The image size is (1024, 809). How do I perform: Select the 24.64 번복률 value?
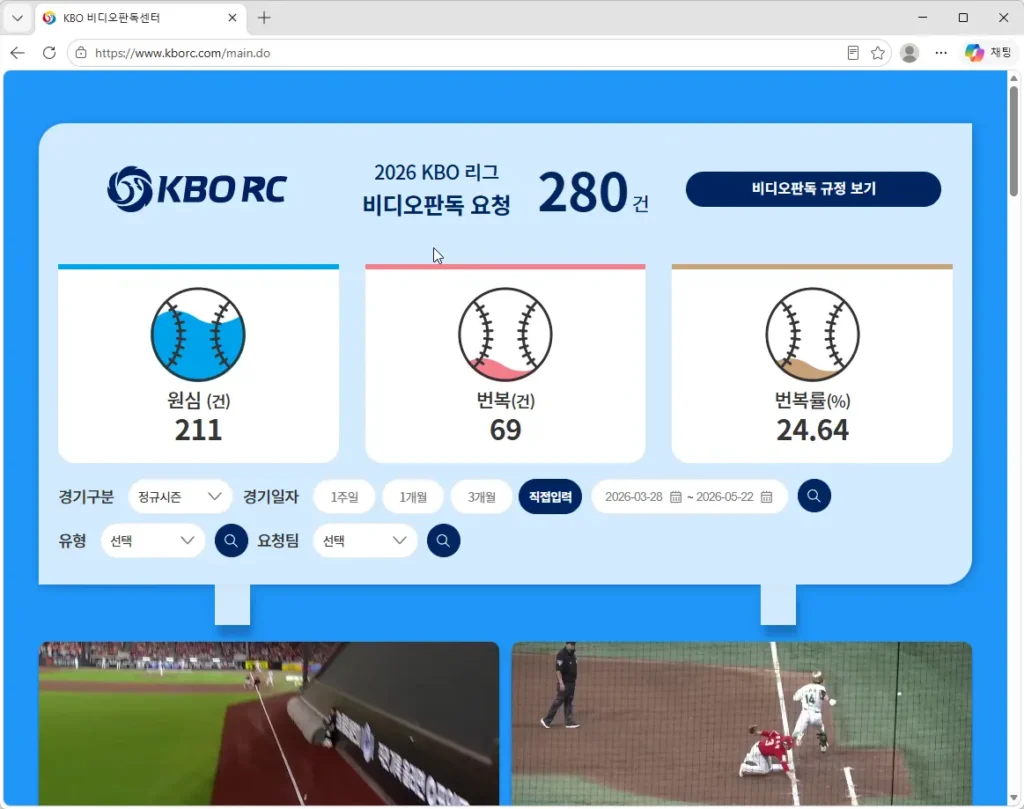812,430
